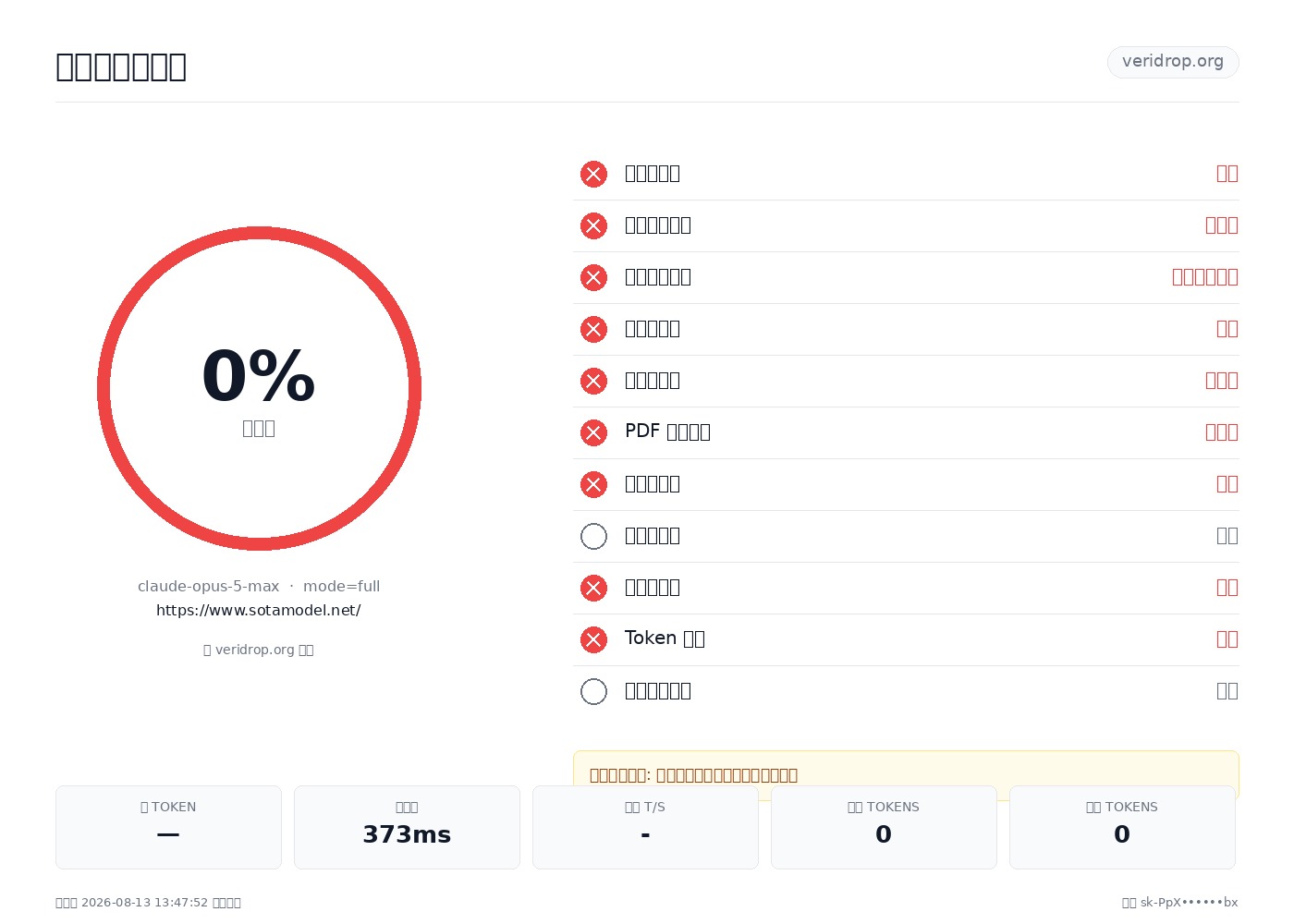Click red X icon directly above PDF row
This screenshot has height=924, width=1294.
593,381
